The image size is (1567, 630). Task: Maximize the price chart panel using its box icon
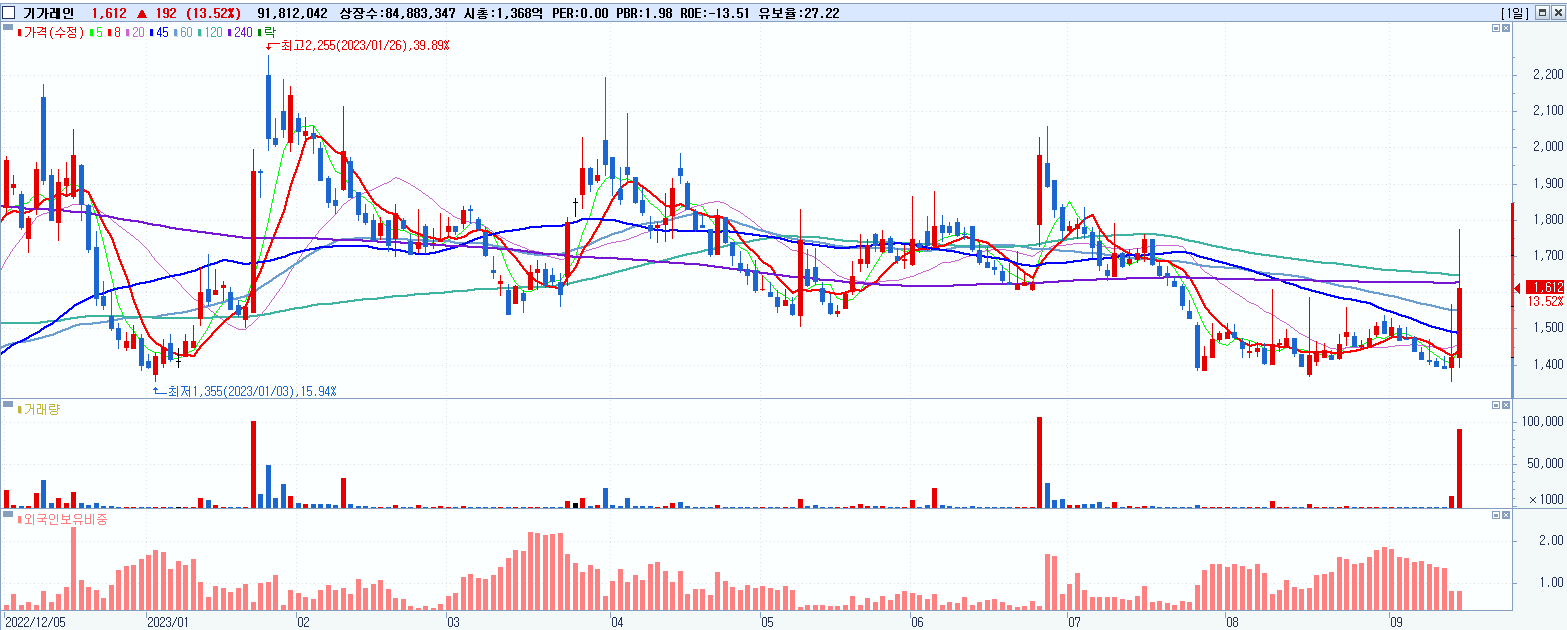pos(1497,30)
